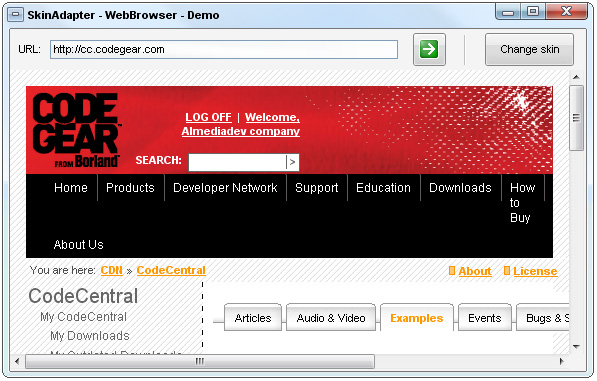Follow the CDN breadcrumb link
The image size is (597, 381).
112,270
